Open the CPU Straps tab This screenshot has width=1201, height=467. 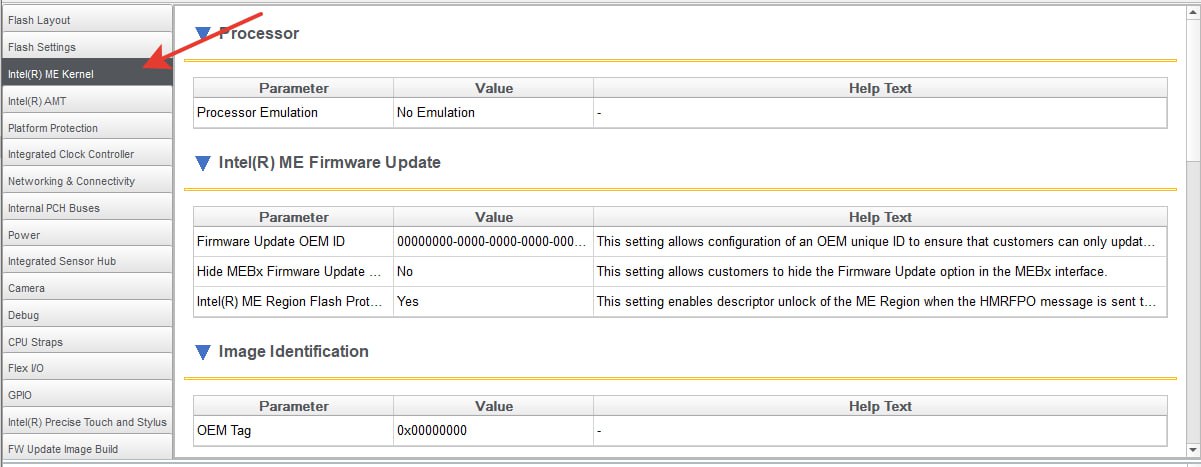pos(86,342)
